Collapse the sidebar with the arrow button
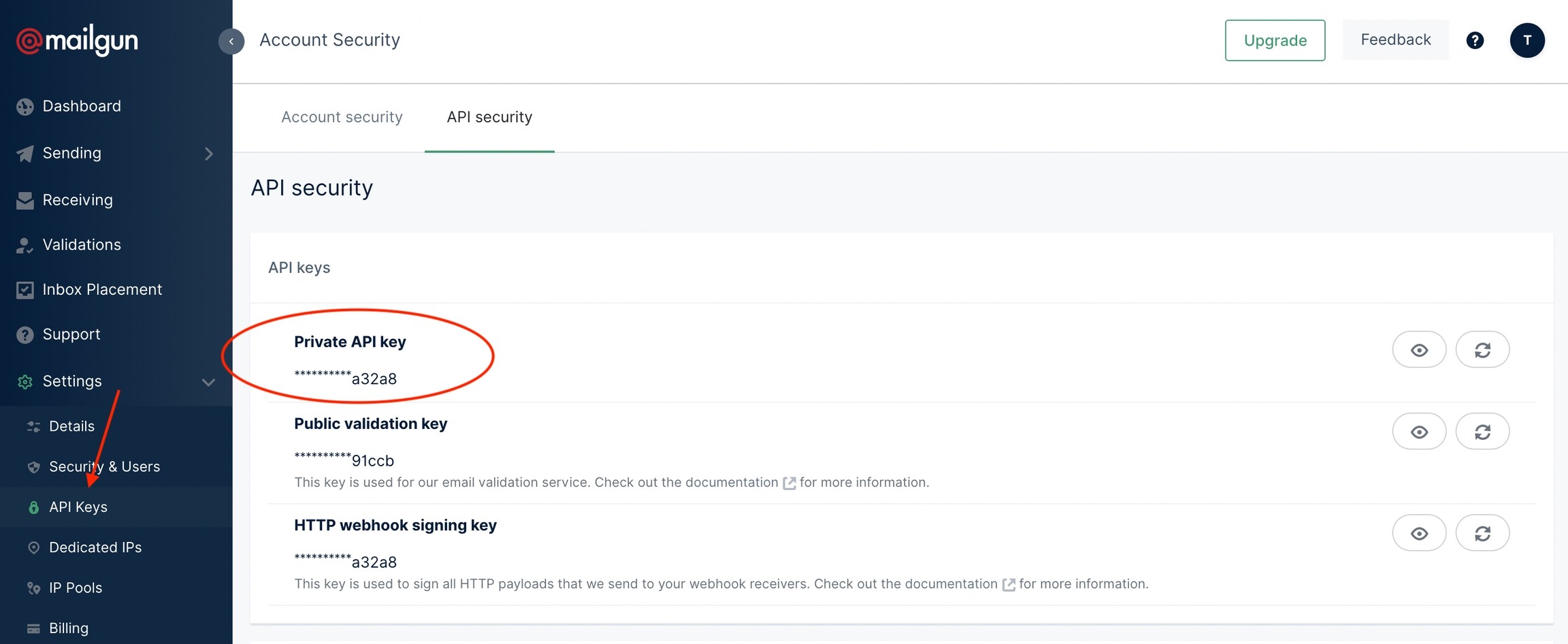Screen dimensions: 1568x644 [231, 41]
